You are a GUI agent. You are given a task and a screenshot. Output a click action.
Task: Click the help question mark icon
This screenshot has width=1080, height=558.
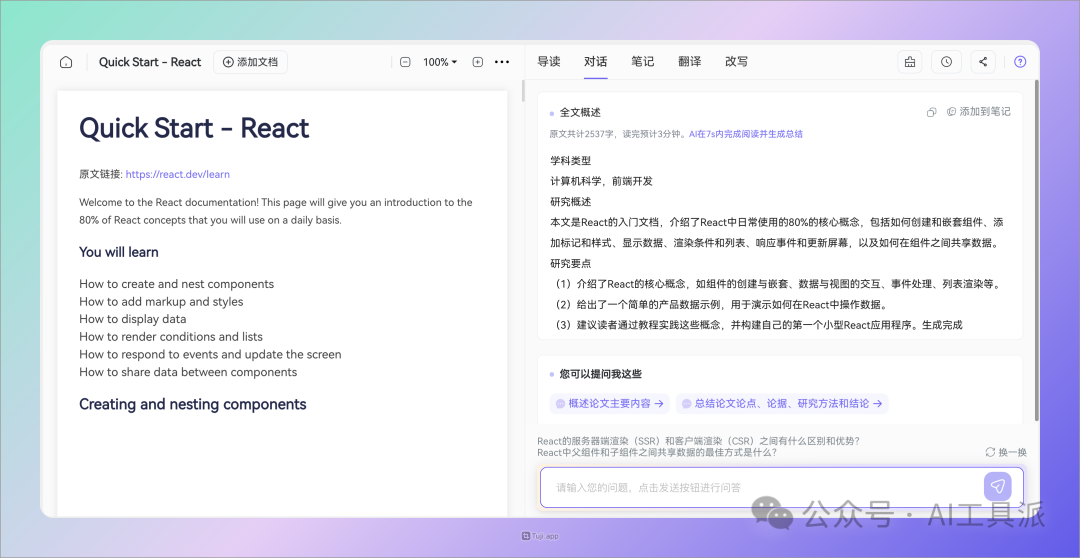[1020, 62]
